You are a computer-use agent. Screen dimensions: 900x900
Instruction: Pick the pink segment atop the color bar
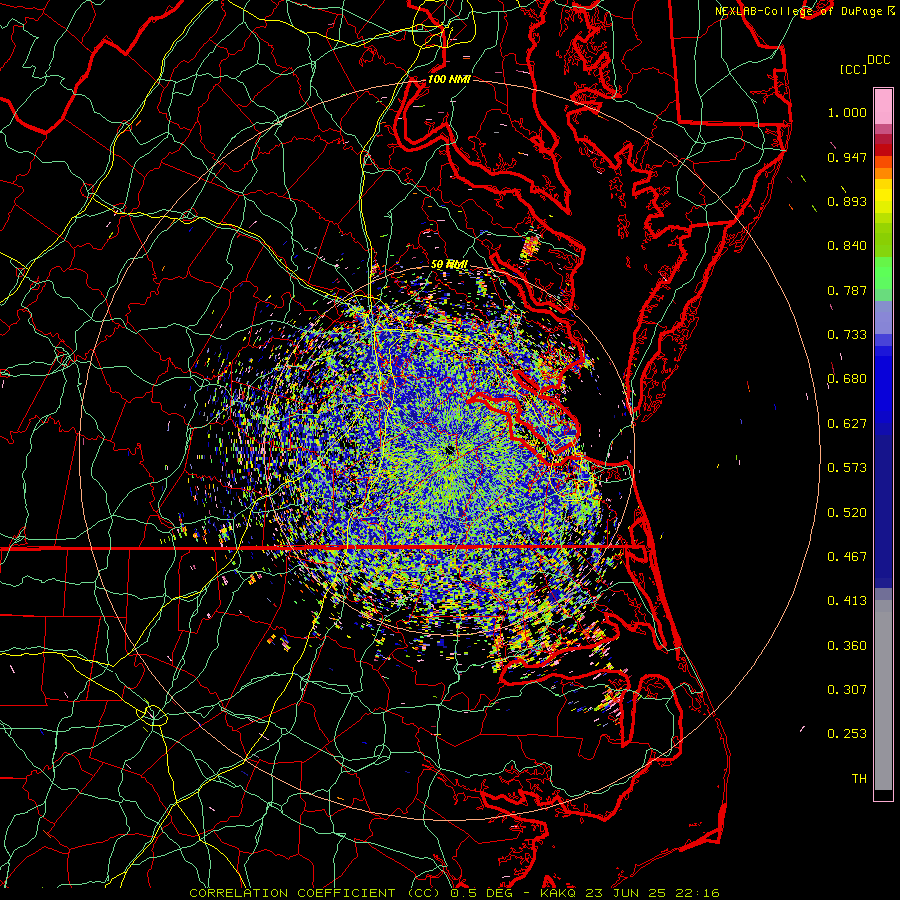click(883, 107)
